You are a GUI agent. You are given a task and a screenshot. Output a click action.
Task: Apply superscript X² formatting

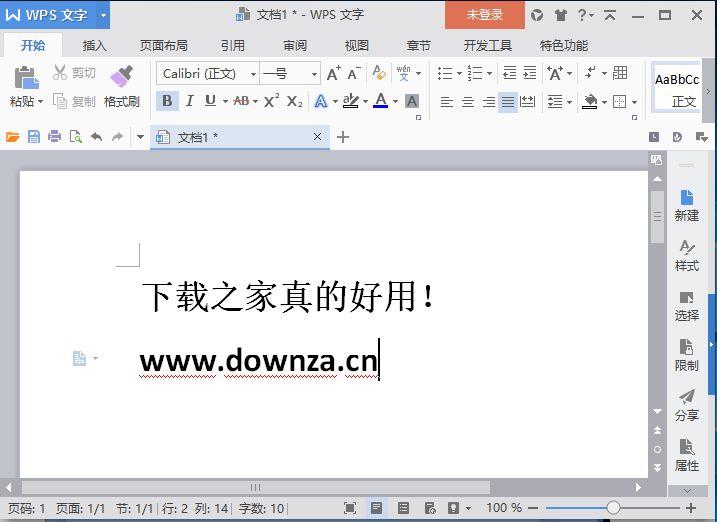point(272,101)
